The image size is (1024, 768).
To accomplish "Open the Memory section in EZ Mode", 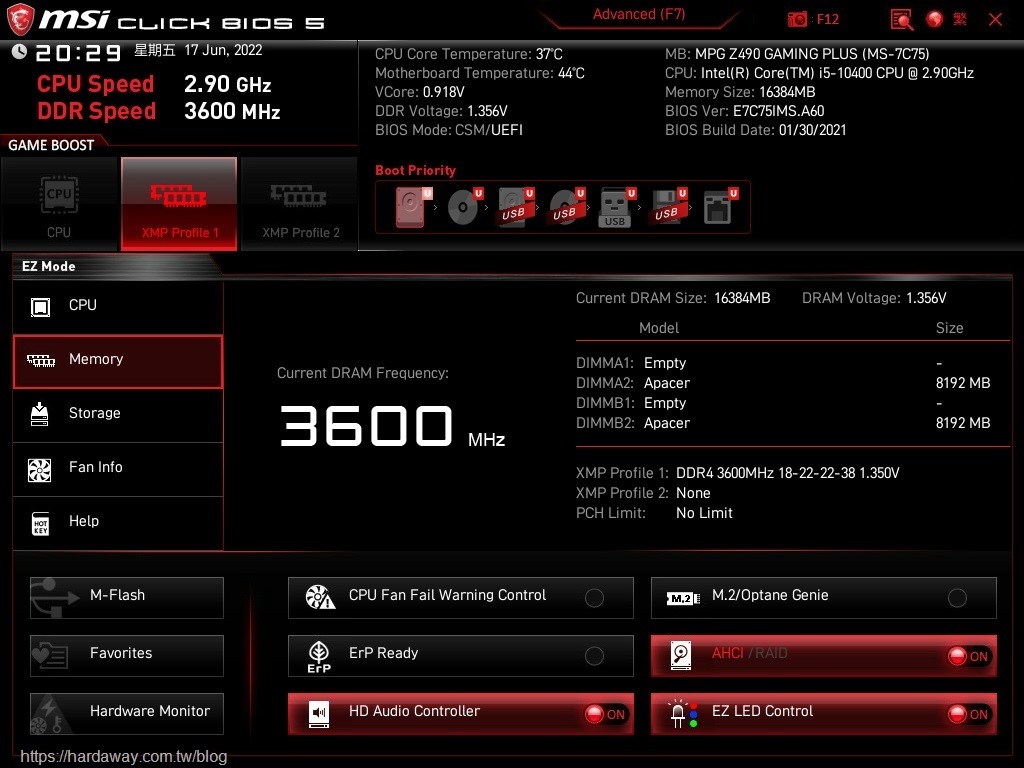I will pos(118,361).
